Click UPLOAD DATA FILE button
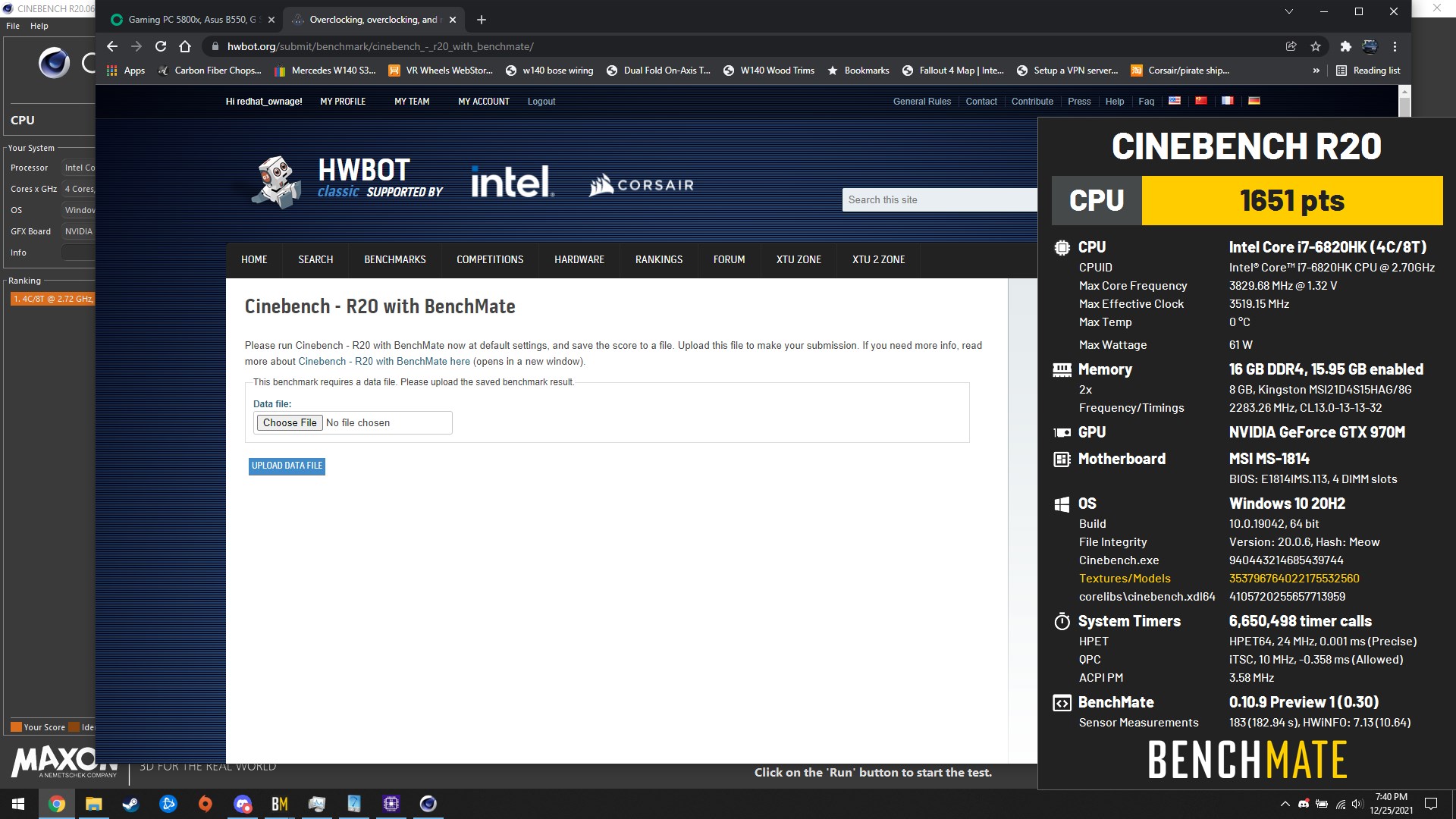 point(287,466)
